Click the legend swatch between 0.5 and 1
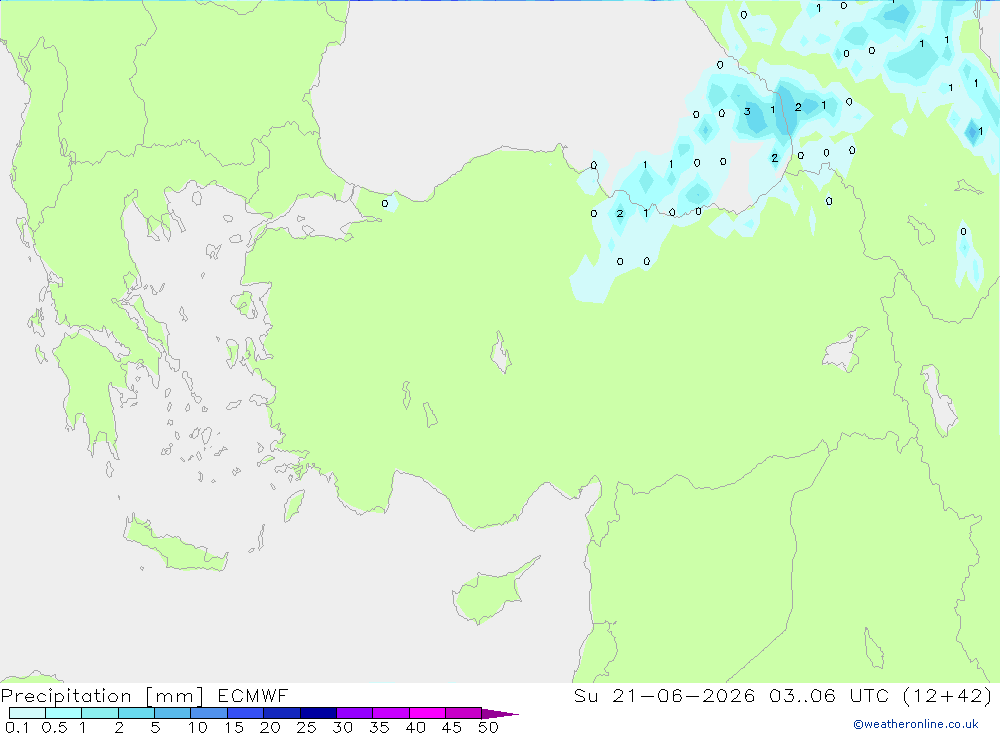1000x733 pixels. click(x=64, y=713)
